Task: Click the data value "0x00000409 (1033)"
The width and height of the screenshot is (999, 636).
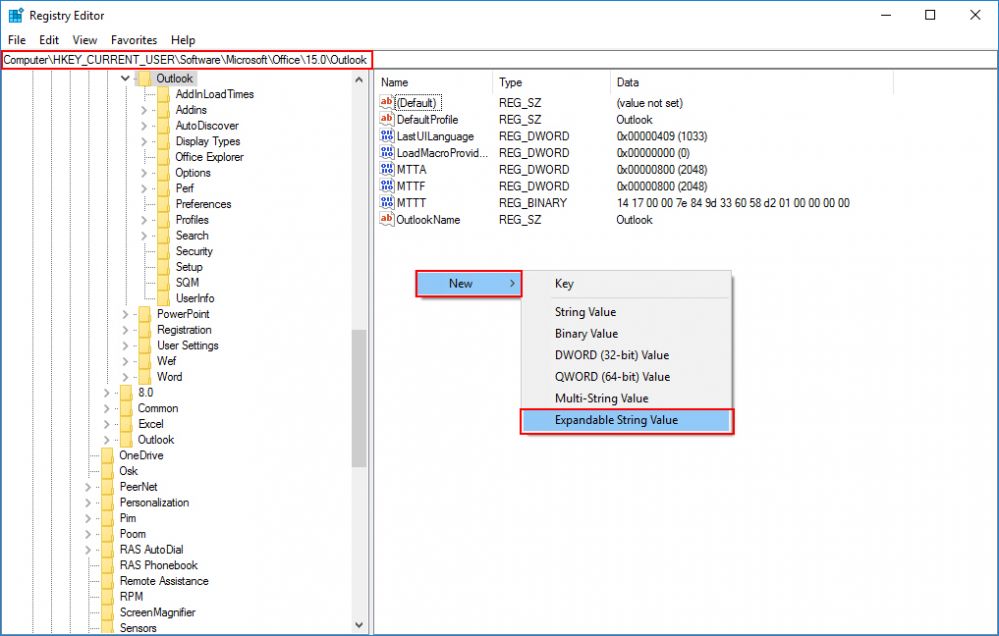Action: pos(661,136)
